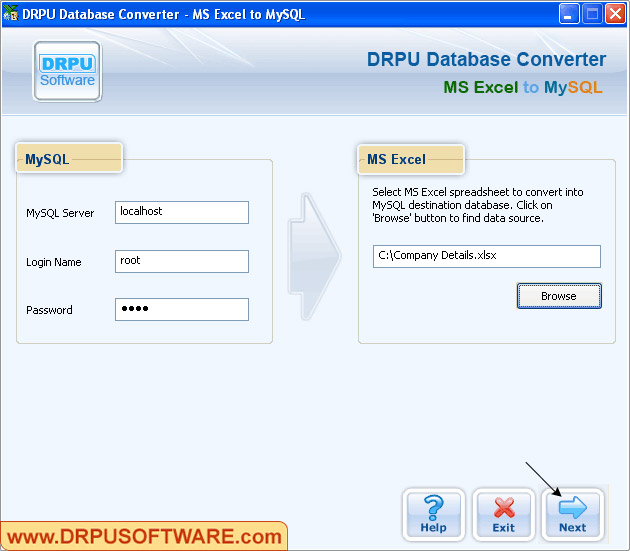630x551 pixels.
Task: Click the 'MySQL' group header
Action: coord(69,159)
